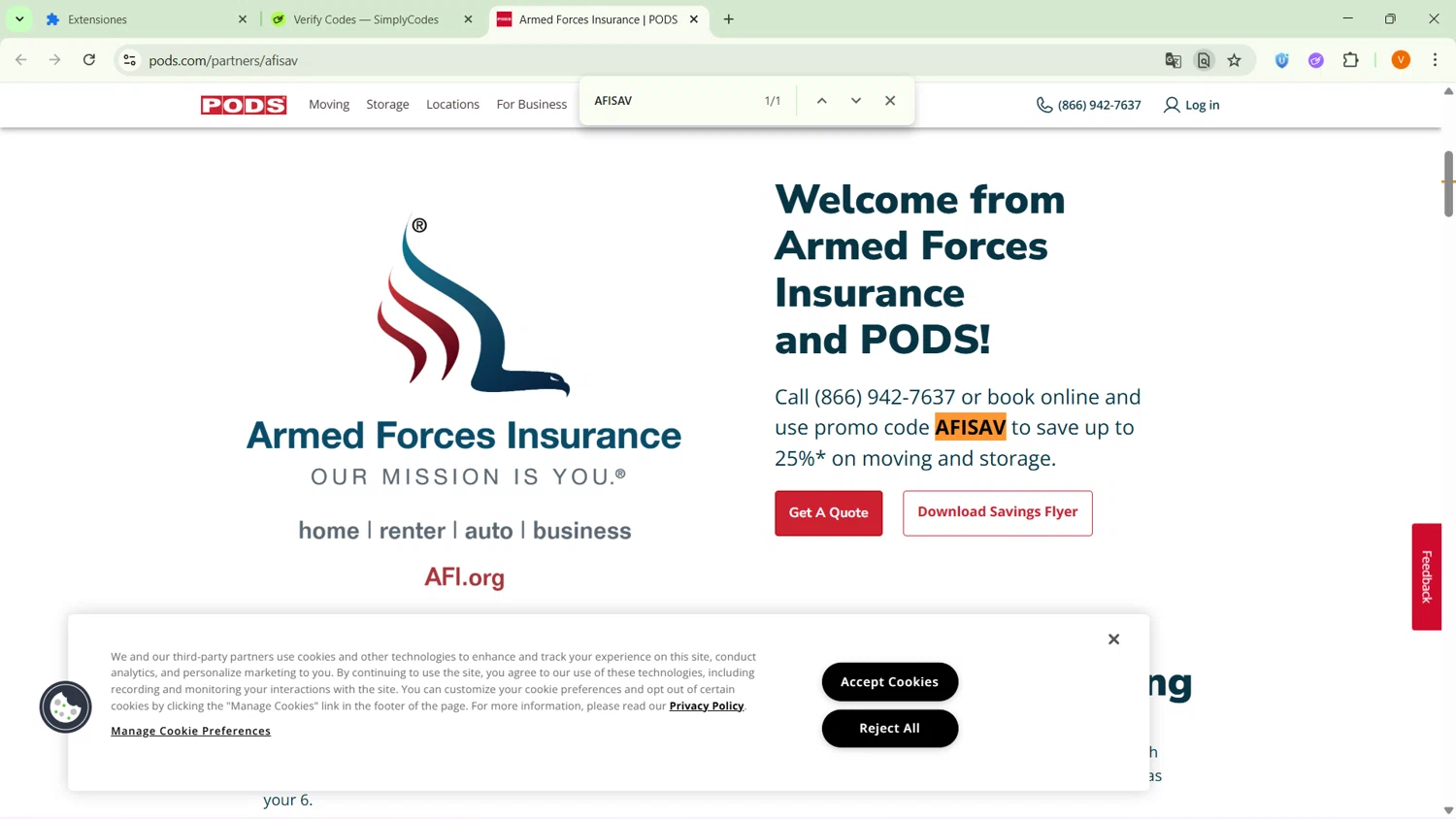Click the PODS logo

point(244,105)
